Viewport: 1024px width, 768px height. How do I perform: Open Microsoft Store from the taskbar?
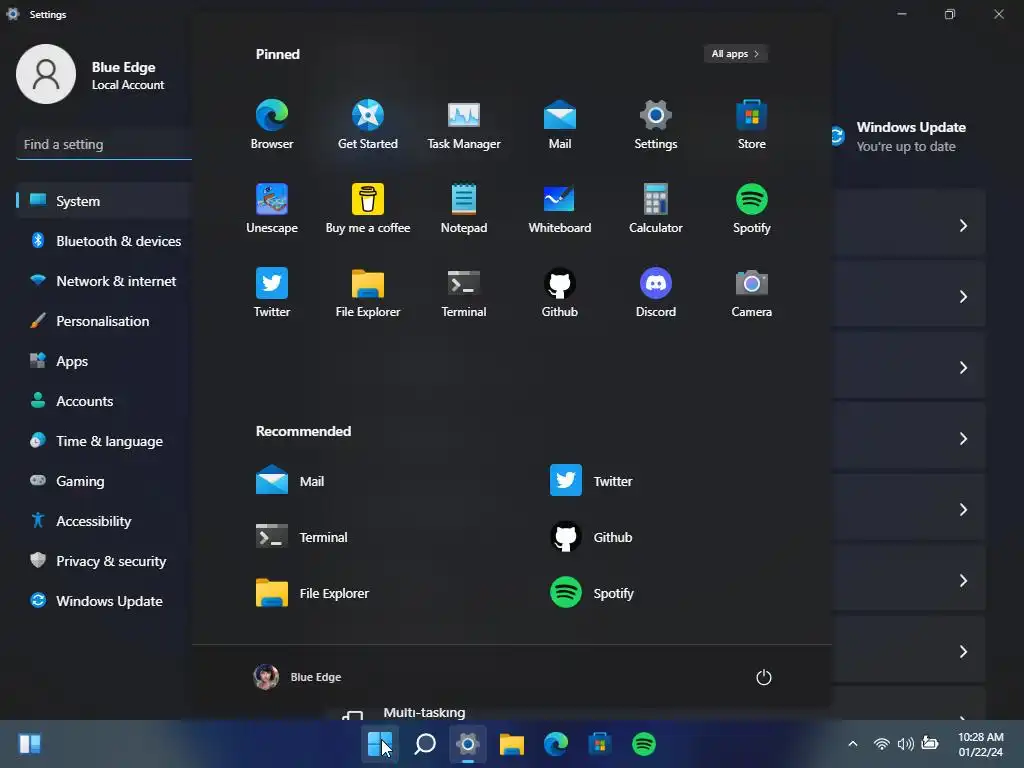tap(600, 744)
